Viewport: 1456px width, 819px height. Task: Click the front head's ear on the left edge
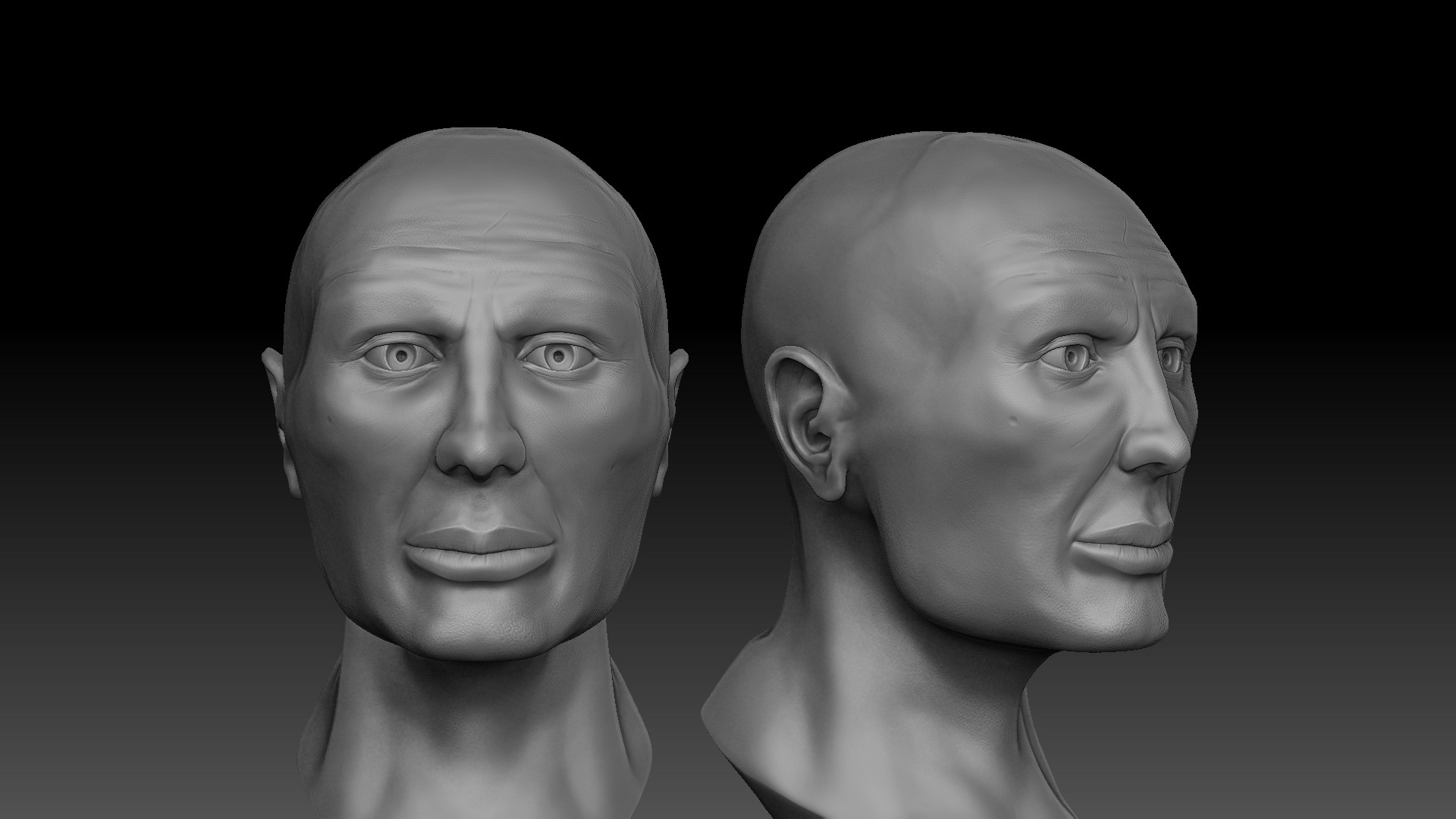point(273,372)
